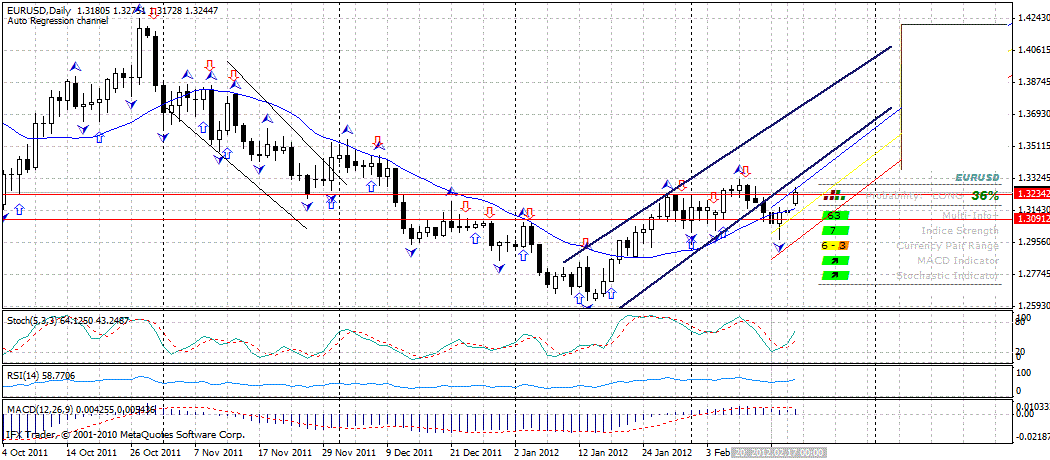The height and width of the screenshot is (460, 1050).
Task: Click the Stochastic Indicator up-arrow icon
Action: [x=834, y=275]
